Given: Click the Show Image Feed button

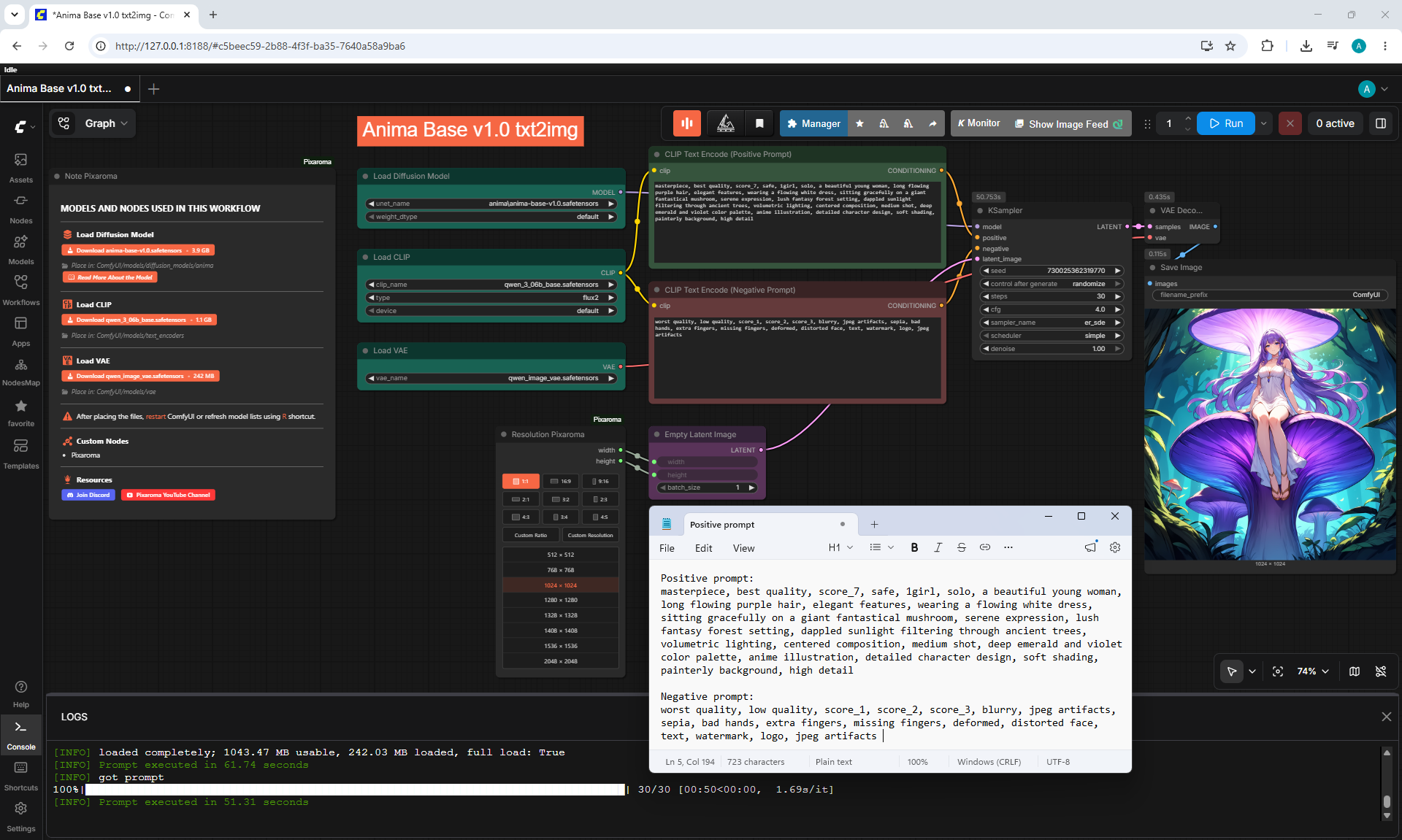Looking at the screenshot, I should point(1068,124).
